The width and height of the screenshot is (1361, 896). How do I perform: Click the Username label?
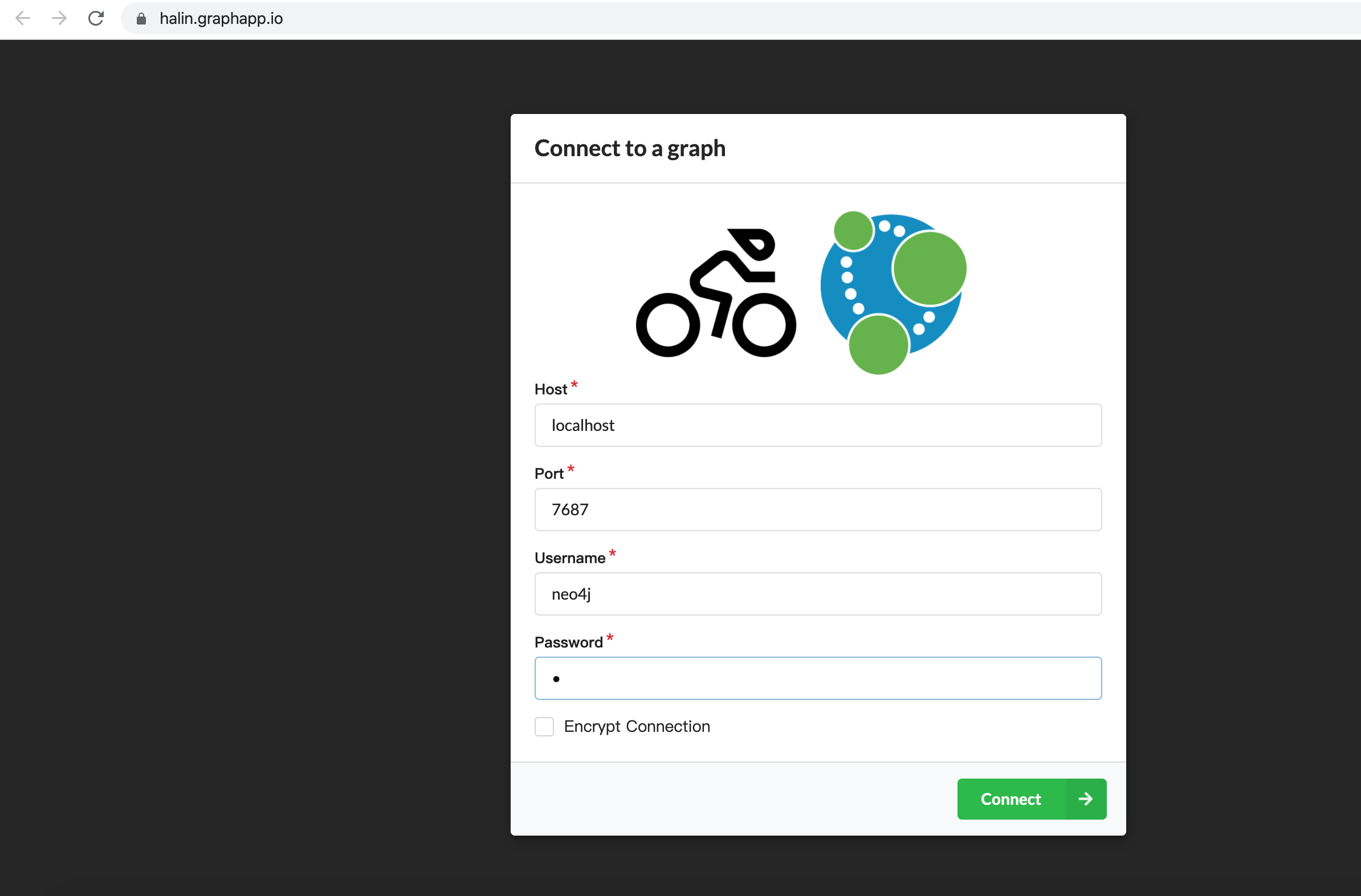pyautogui.click(x=570, y=558)
